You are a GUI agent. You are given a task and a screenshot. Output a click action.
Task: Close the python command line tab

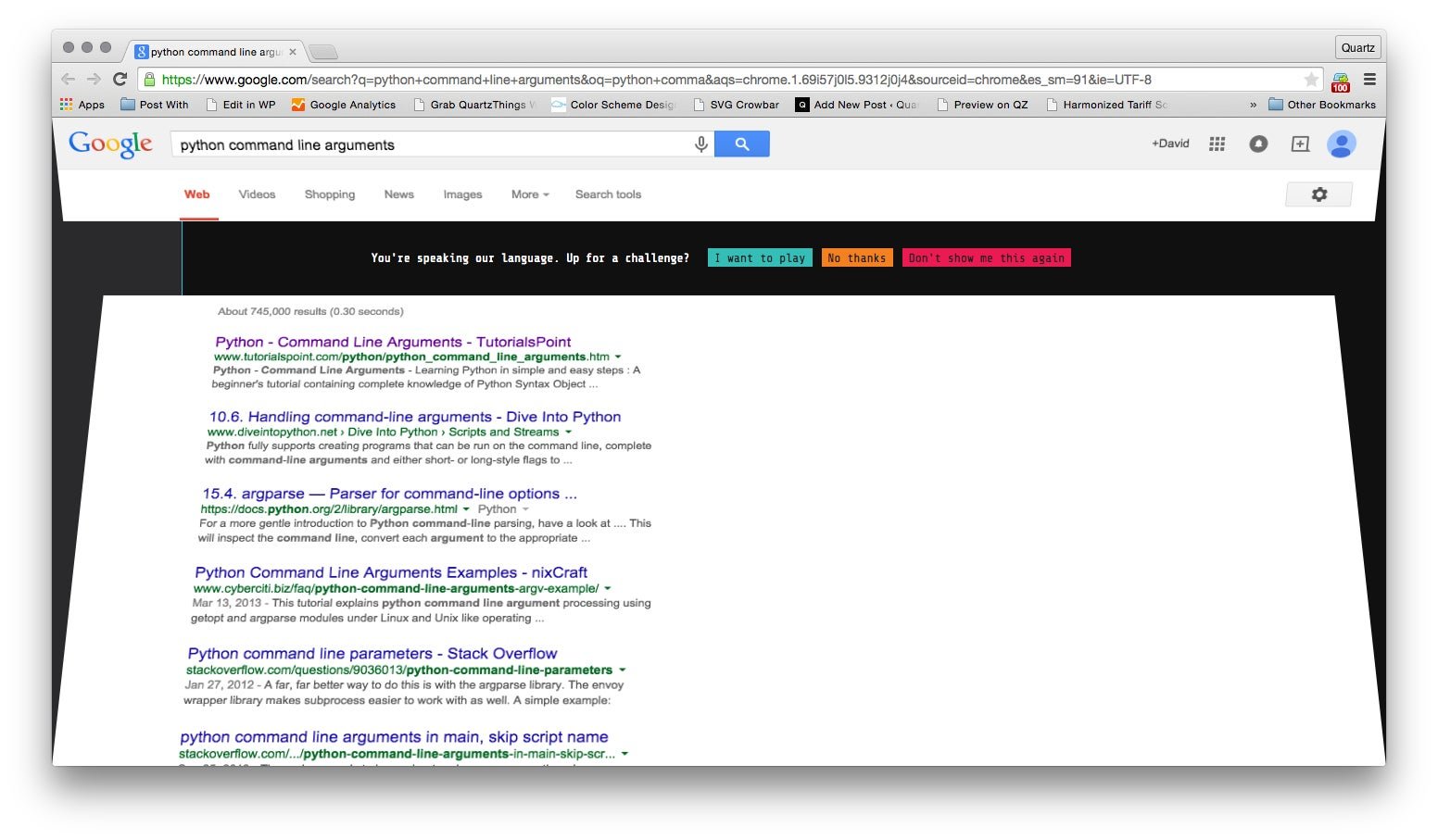293,52
